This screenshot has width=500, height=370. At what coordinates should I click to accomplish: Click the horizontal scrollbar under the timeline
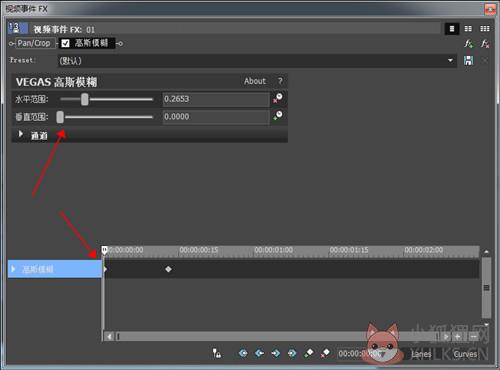click(x=277, y=337)
